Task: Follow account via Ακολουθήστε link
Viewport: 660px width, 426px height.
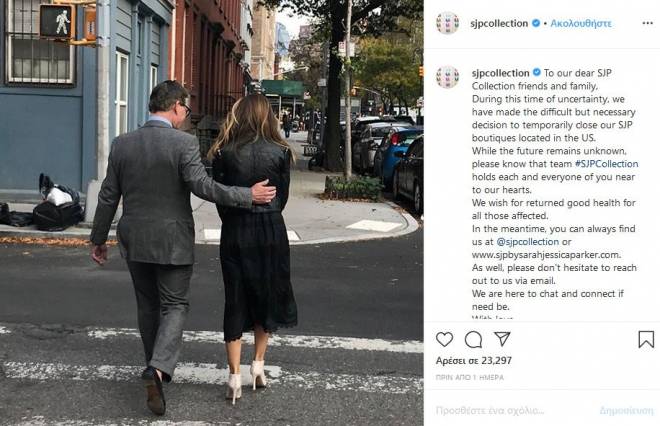Action: 581,23
